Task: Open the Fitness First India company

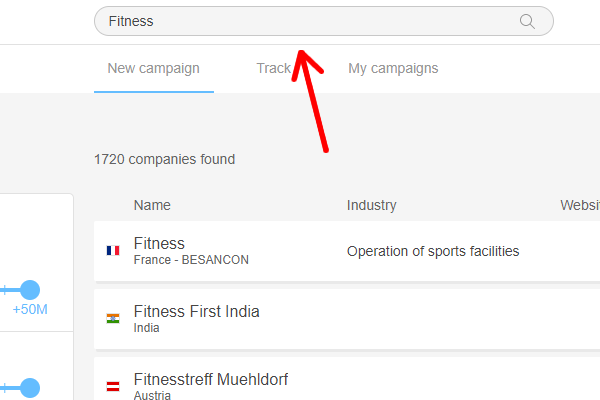Action: click(196, 311)
